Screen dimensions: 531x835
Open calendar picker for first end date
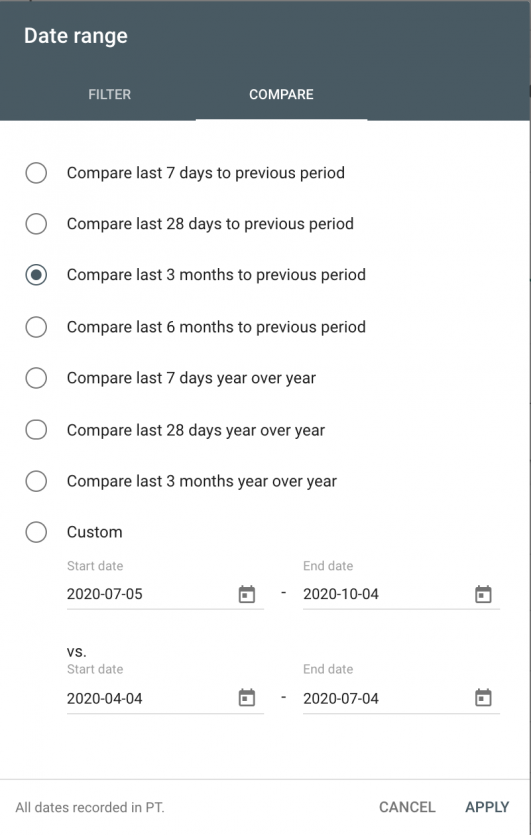point(483,594)
